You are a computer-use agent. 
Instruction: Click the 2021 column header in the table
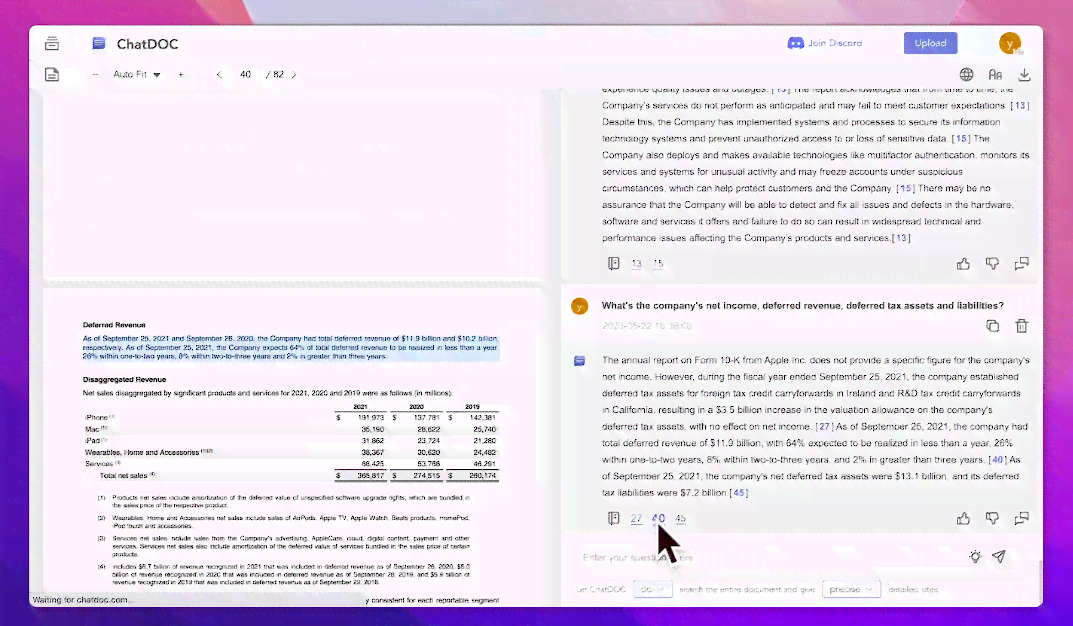click(x=360, y=407)
